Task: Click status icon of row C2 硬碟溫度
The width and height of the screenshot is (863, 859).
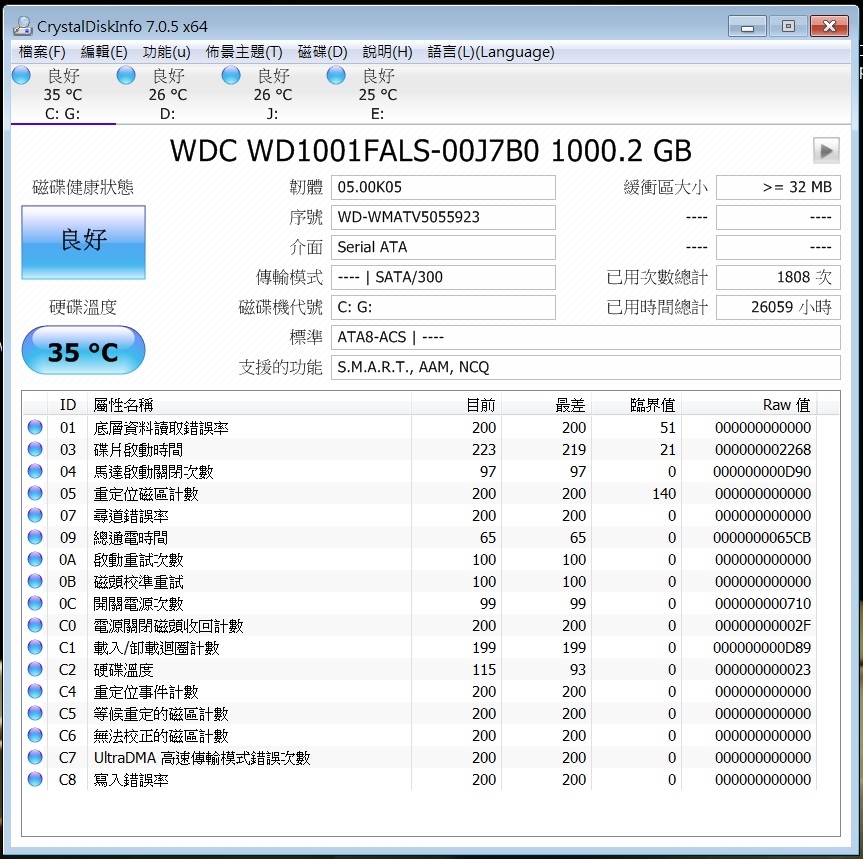Action: tap(35, 669)
